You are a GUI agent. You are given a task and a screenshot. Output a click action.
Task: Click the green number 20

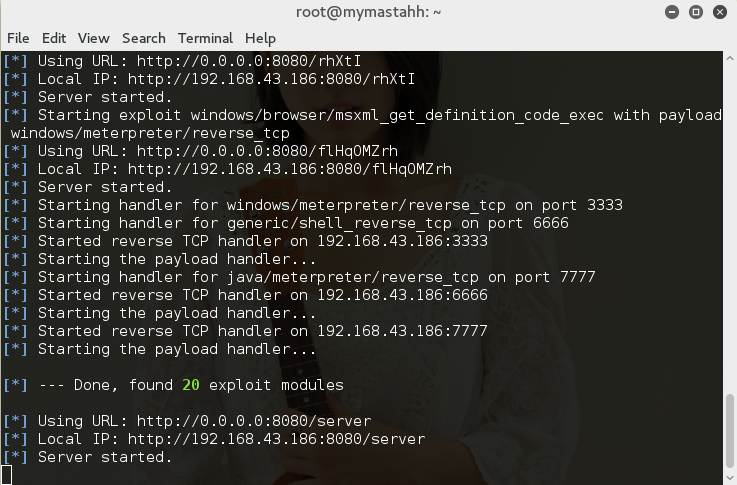pyautogui.click(x=191, y=385)
